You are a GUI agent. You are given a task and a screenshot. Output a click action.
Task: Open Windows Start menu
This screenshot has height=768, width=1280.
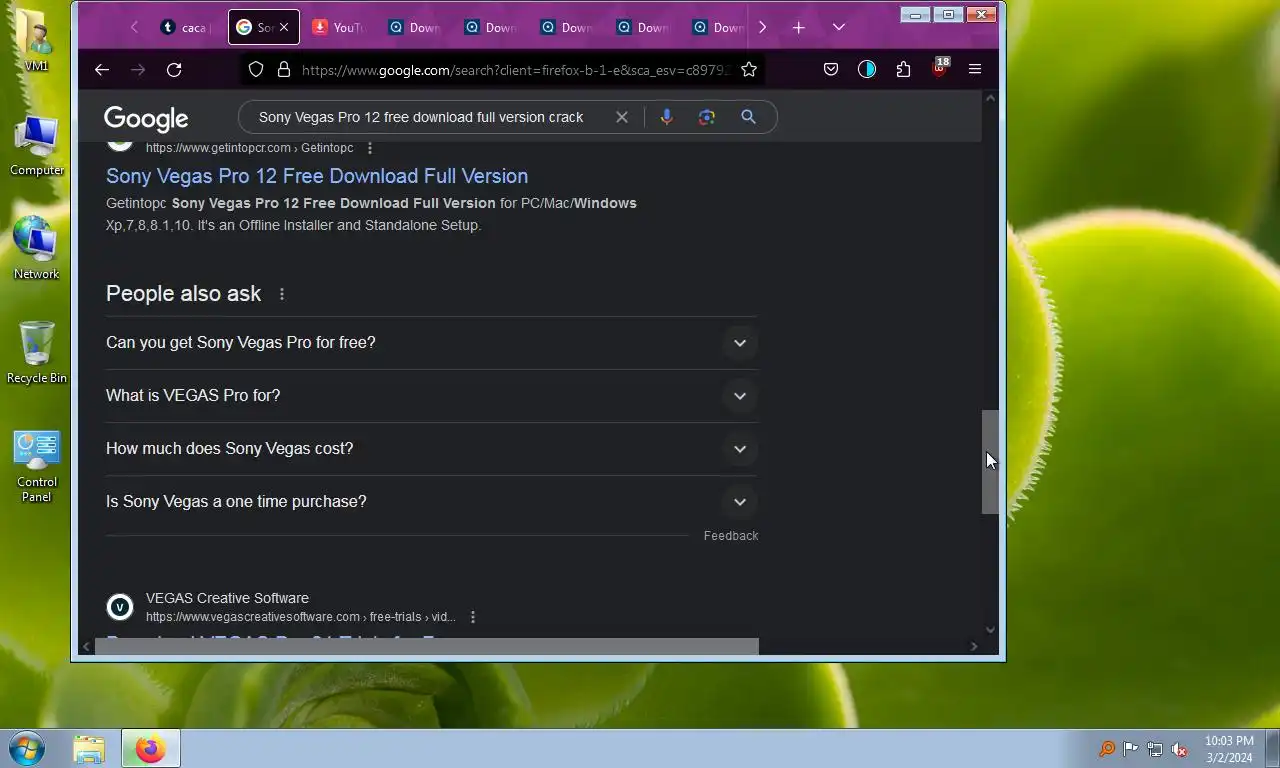27,748
